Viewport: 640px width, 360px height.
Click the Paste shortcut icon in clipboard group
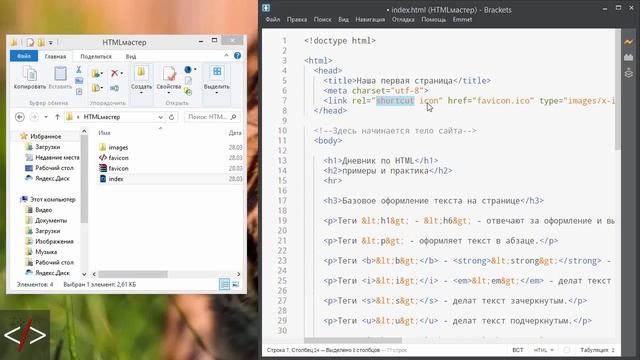click(x=79, y=91)
